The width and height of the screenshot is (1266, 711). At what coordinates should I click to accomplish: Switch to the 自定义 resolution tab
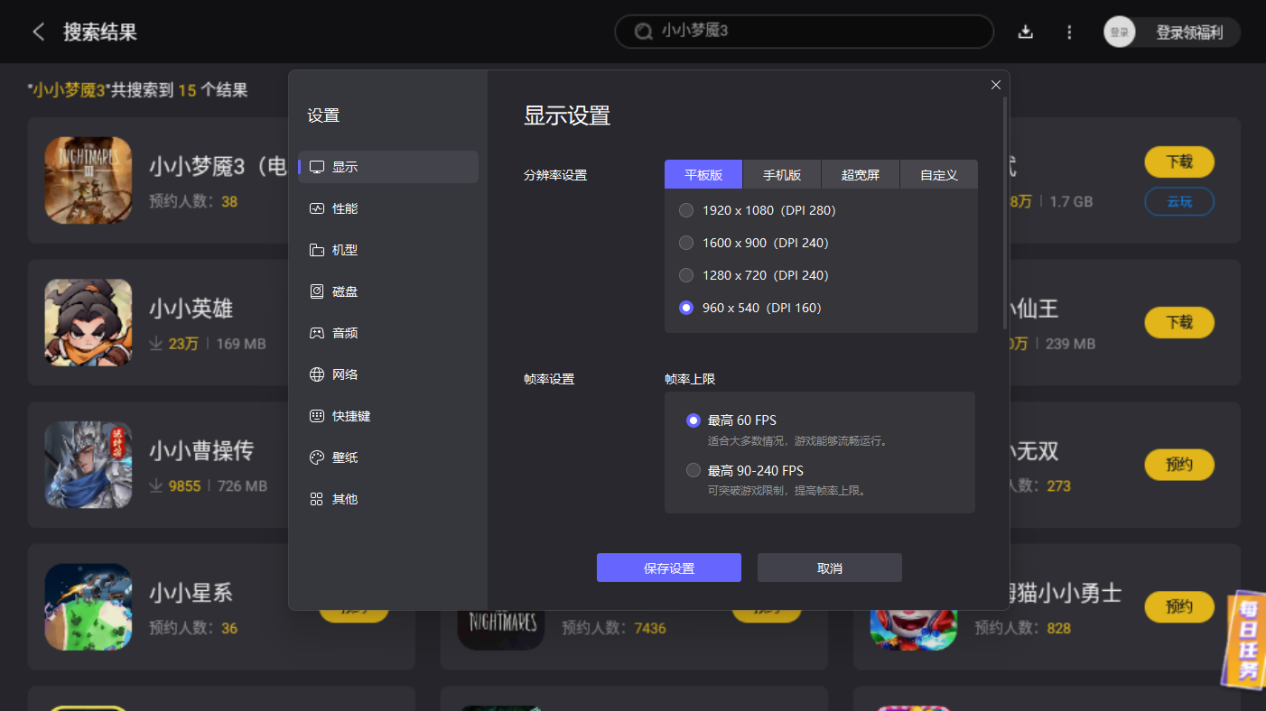(939, 174)
